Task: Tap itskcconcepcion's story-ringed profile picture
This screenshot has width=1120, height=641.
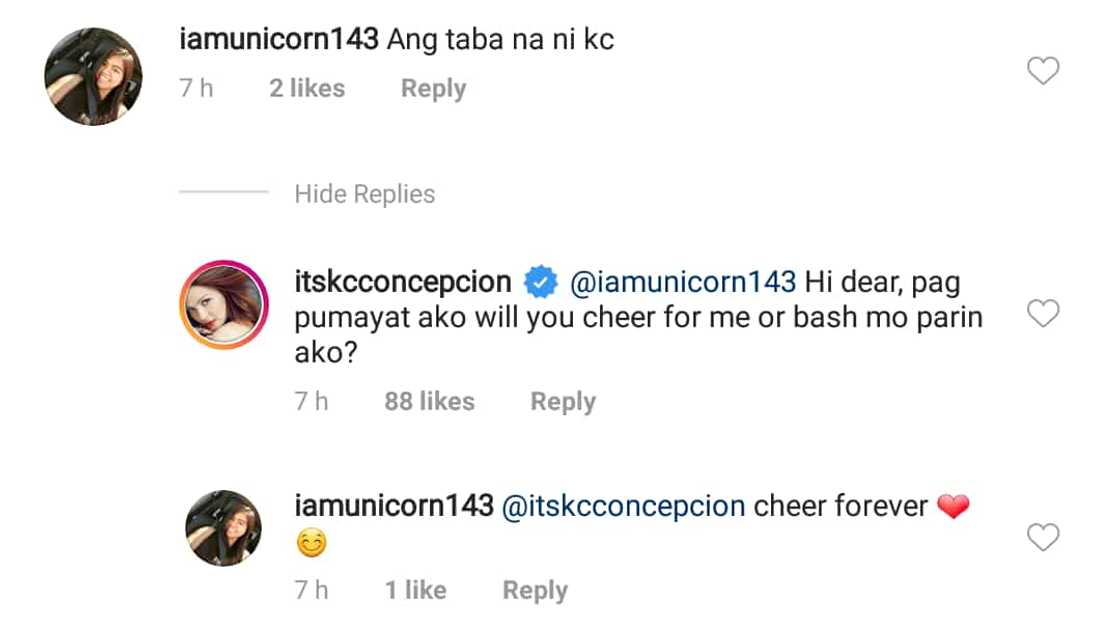Action: coord(223,304)
